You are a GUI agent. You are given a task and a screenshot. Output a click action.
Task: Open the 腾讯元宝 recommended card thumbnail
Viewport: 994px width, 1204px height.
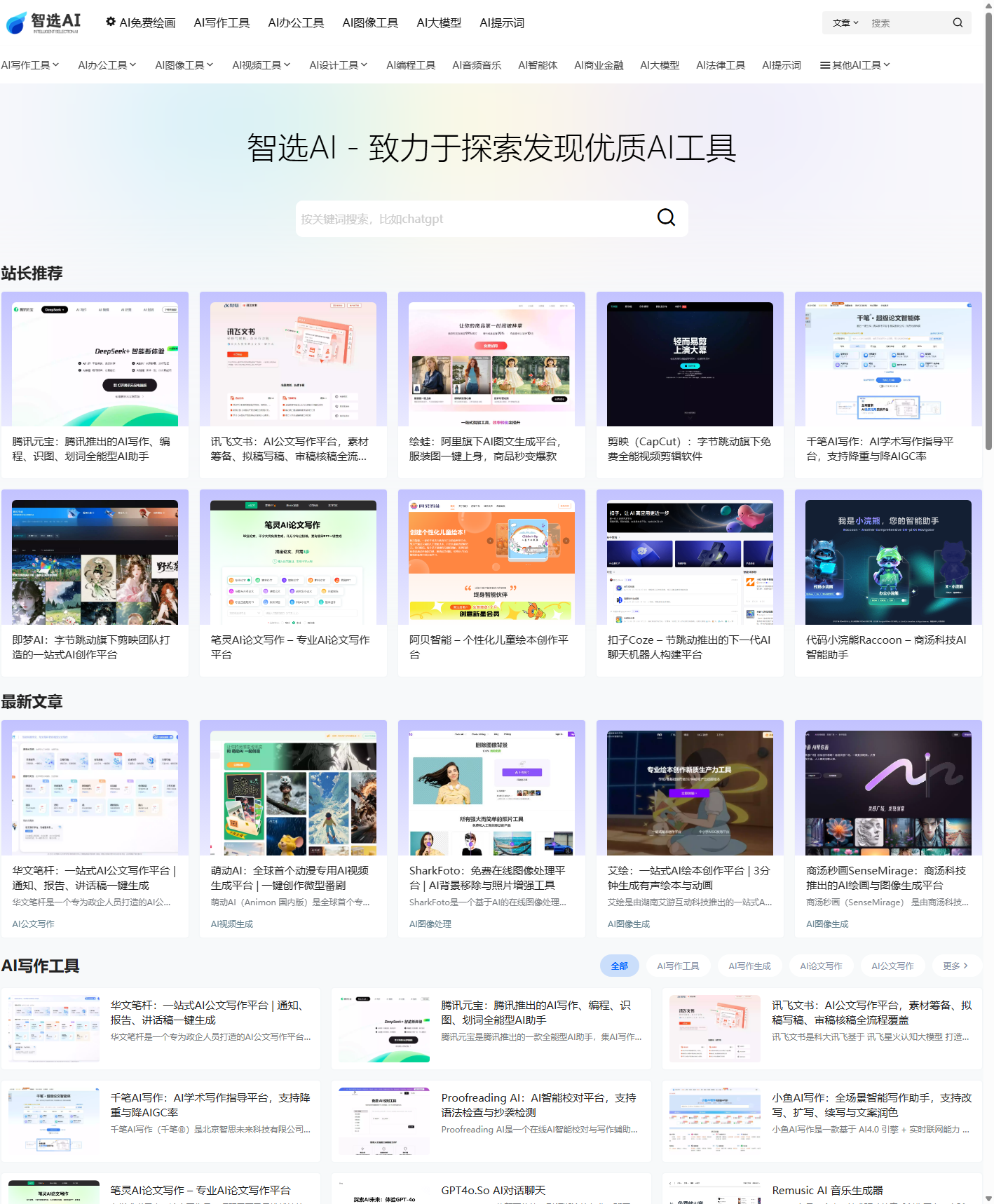tap(95, 364)
